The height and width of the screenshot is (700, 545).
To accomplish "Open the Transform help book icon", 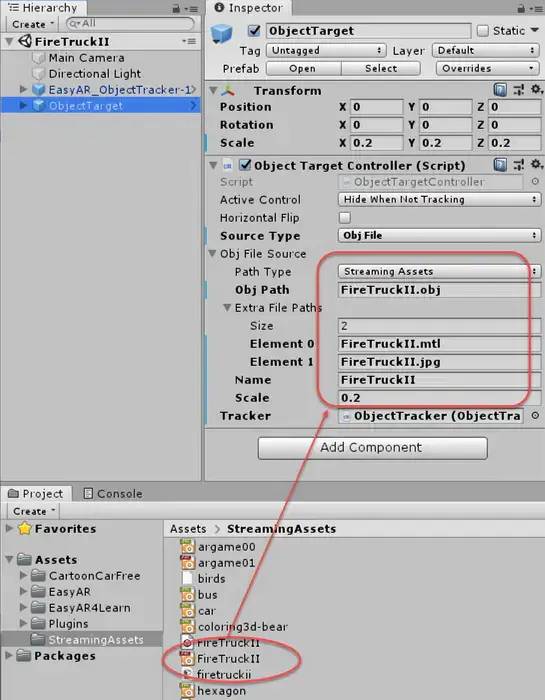I will (500, 90).
